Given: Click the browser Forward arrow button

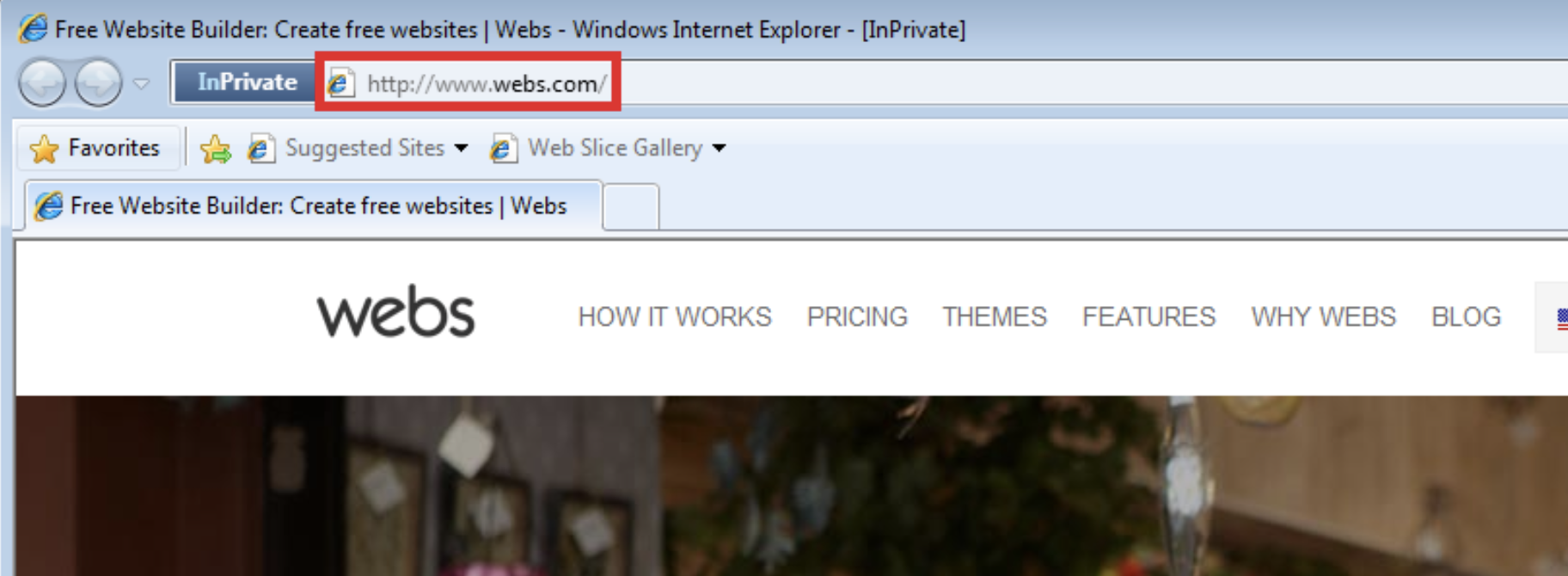Looking at the screenshot, I should click(x=98, y=83).
